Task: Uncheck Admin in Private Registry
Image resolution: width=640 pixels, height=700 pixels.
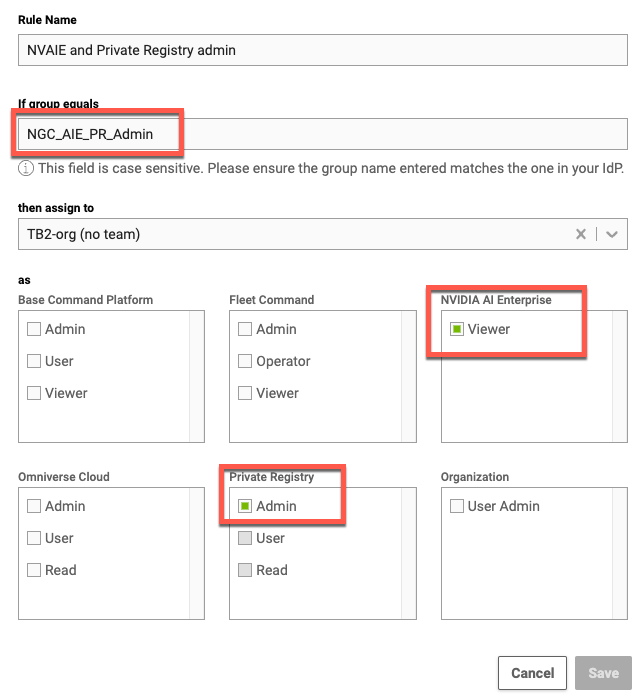Action: [245, 506]
